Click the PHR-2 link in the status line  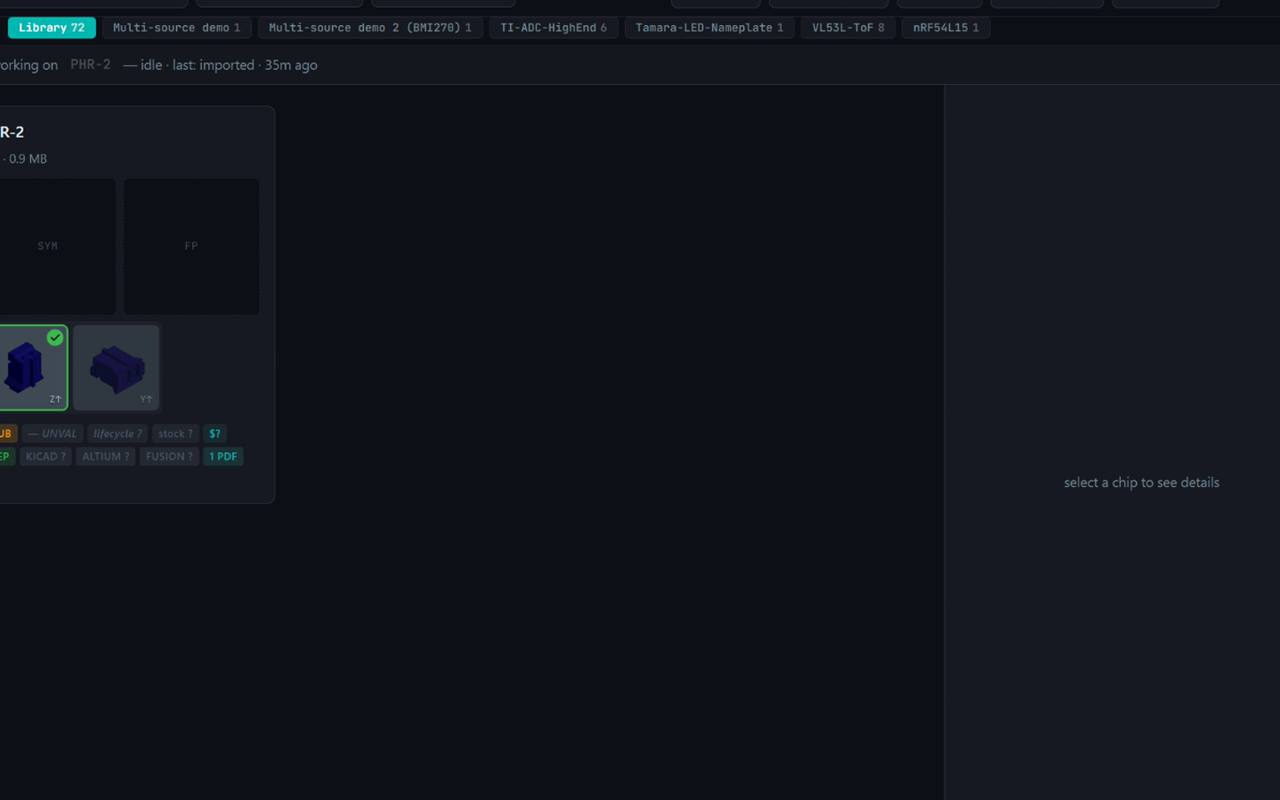point(90,65)
